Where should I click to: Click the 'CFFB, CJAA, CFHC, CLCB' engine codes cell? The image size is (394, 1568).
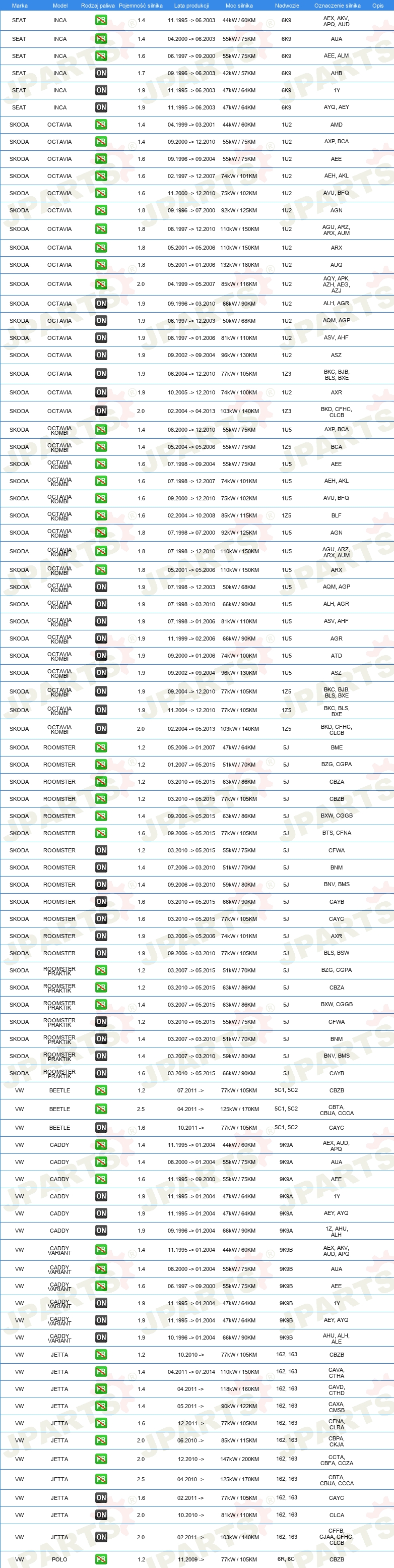click(336, 1537)
